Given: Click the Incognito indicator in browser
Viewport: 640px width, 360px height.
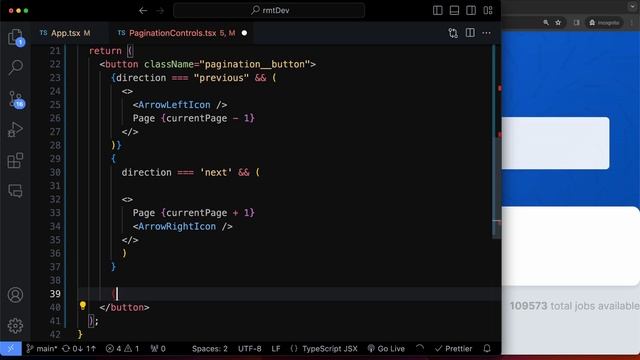Looking at the screenshot, I should [604, 22].
